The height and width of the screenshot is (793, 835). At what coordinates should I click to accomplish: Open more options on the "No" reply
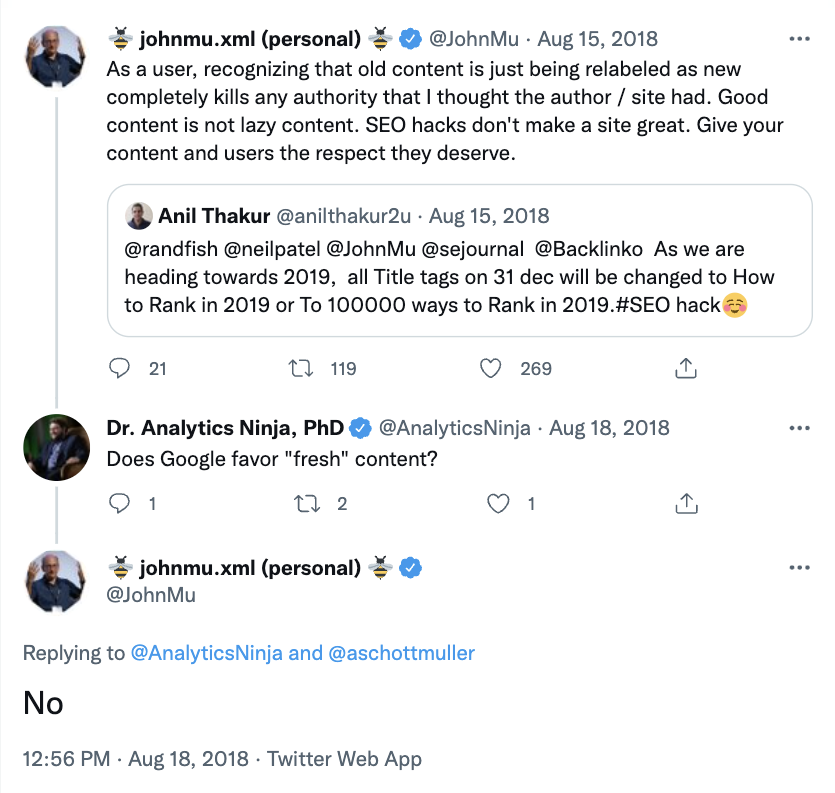pyautogui.click(x=799, y=568)
